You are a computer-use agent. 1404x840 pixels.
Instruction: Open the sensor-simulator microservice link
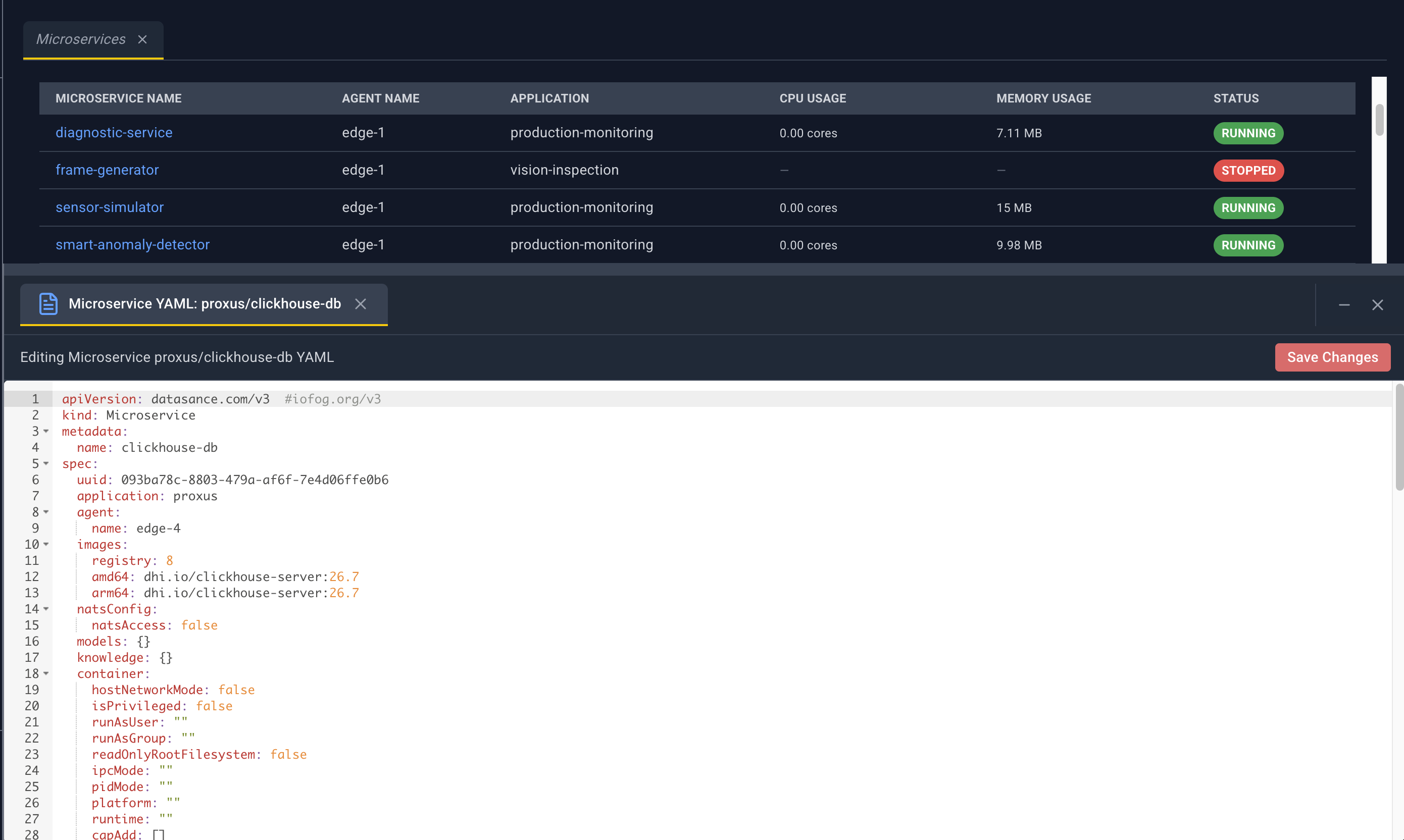(109, 207)
